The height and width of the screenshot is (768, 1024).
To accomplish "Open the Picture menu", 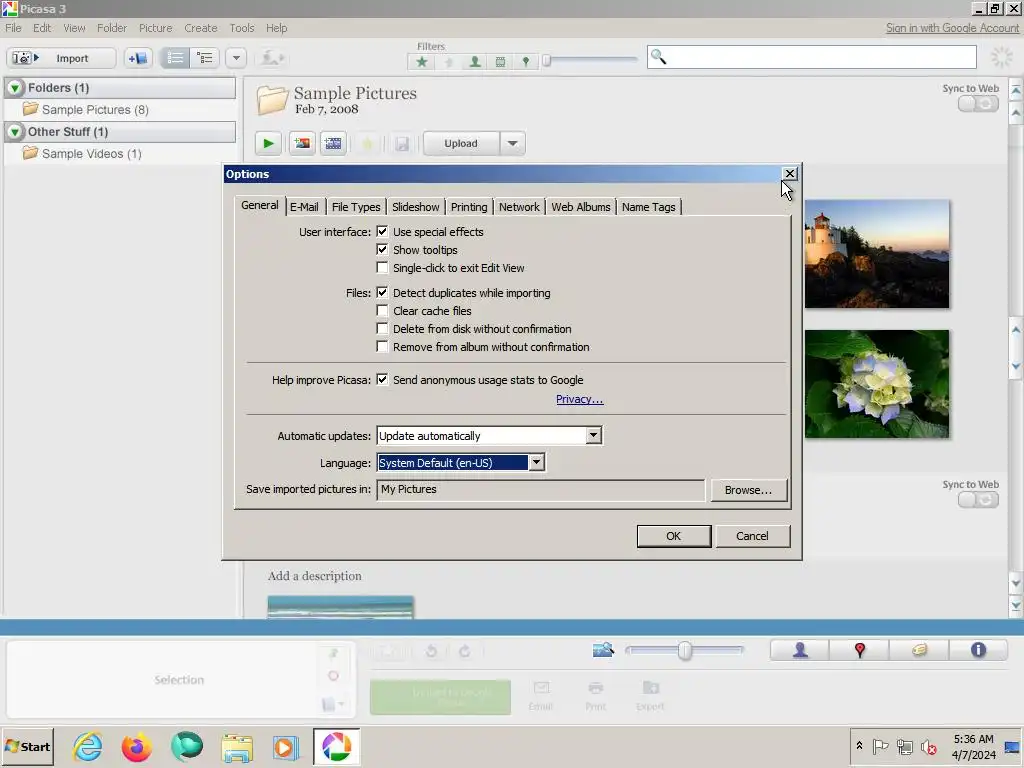I will pyautogui.click(x=155, y=28).
